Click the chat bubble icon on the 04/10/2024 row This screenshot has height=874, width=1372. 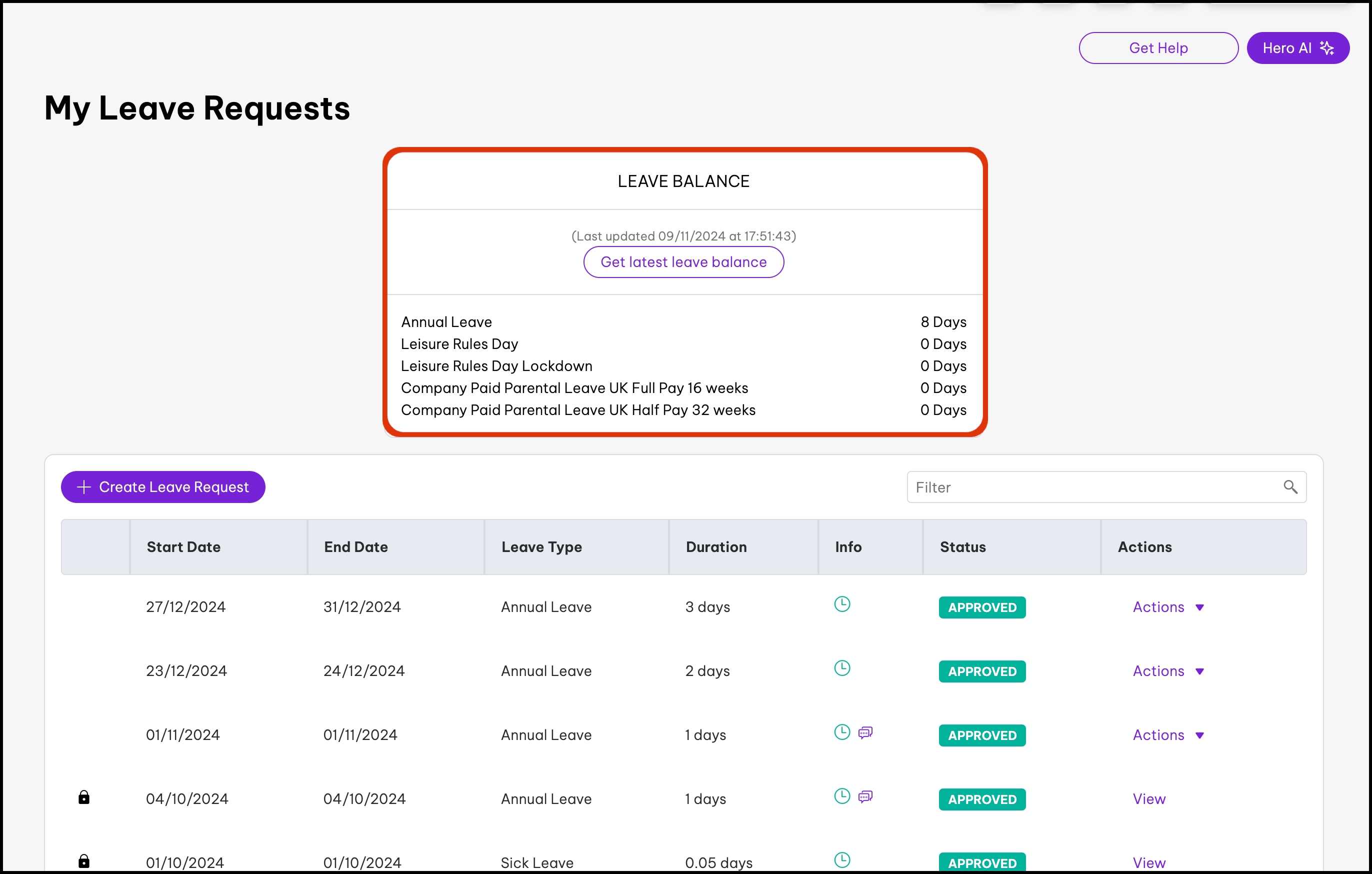[865, 796]
